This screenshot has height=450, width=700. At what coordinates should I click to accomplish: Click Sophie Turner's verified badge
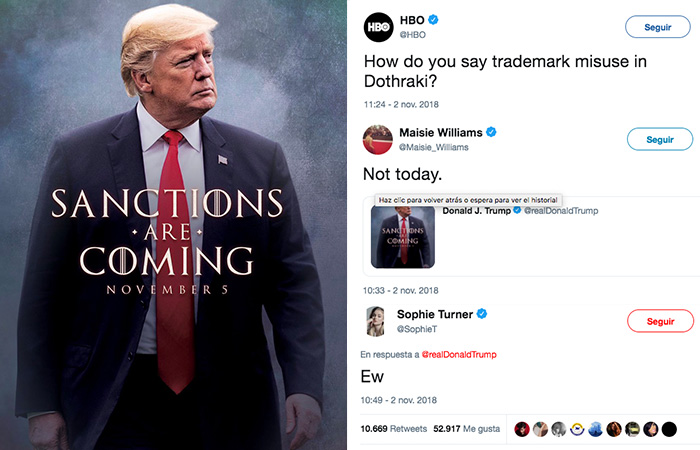point(482,314)
